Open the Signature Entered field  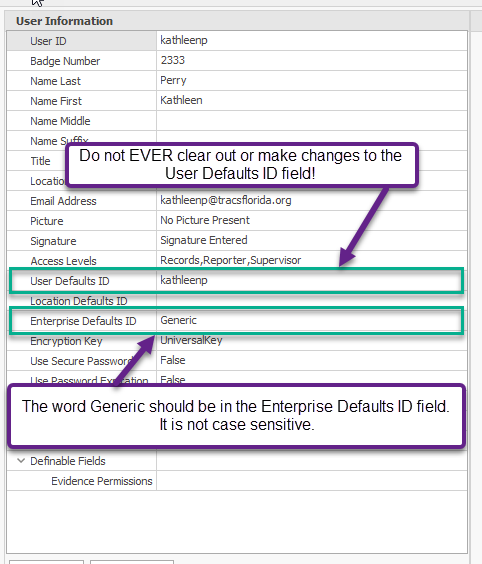(x=312, y=240)
